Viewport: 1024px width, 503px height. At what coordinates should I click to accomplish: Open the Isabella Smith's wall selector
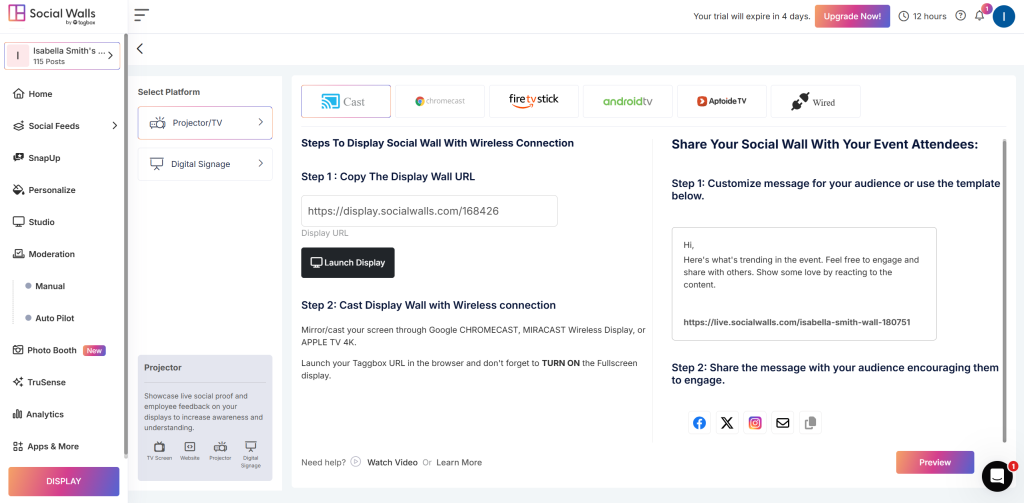[62, 56]
